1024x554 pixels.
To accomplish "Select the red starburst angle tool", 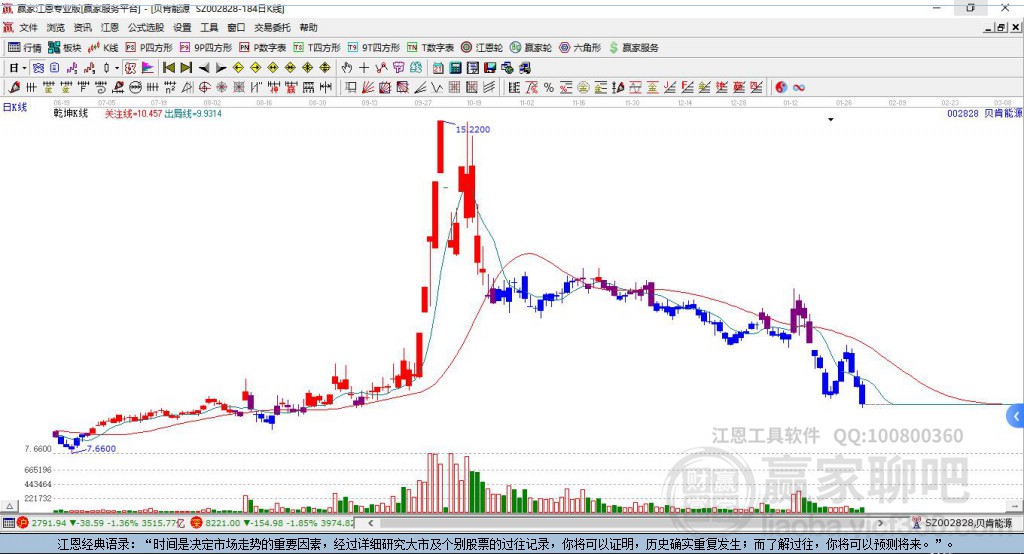I will click(x=221, y=87).
